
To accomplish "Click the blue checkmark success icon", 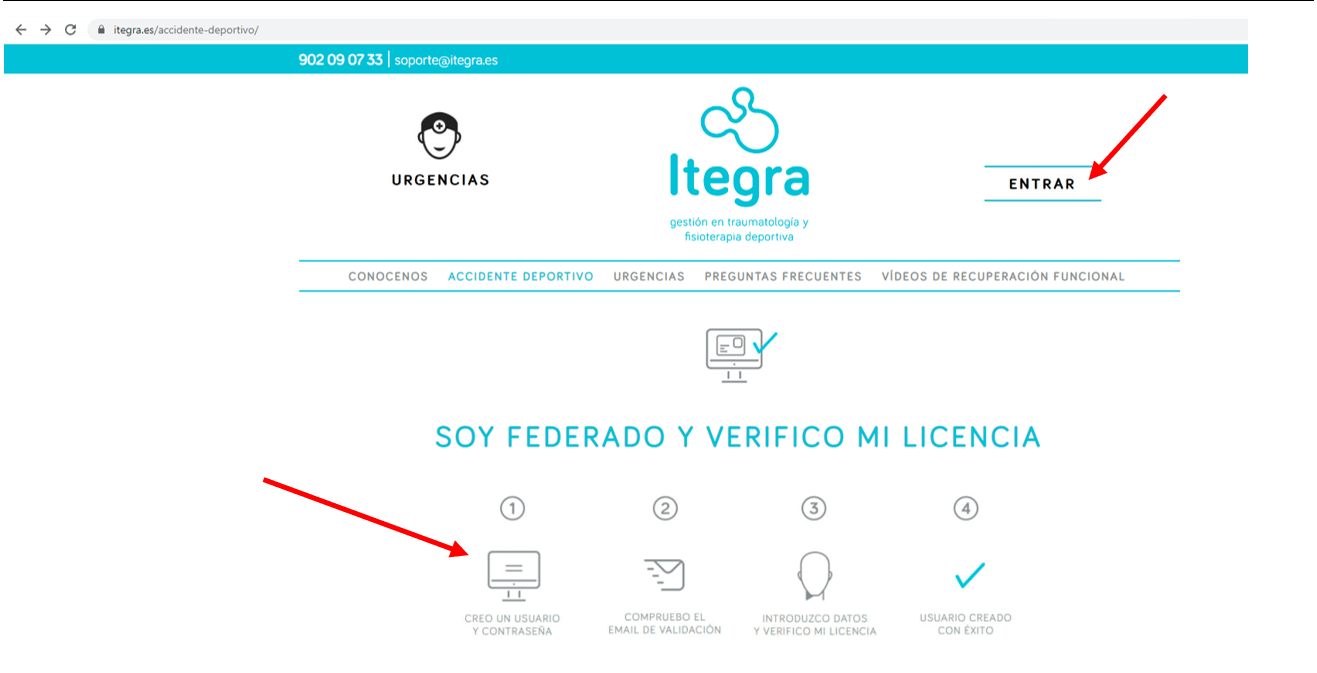I will pyautogui.click(x=969, y=574).
